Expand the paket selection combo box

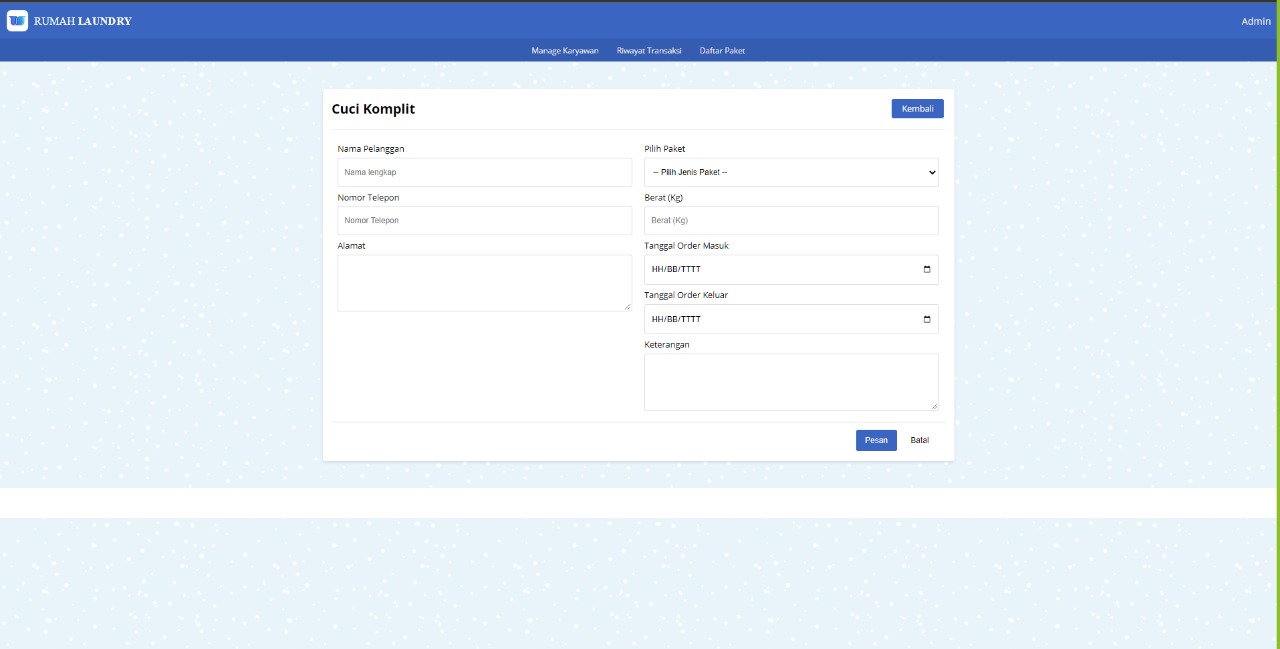pyautogui.click(x=790, y=171)
